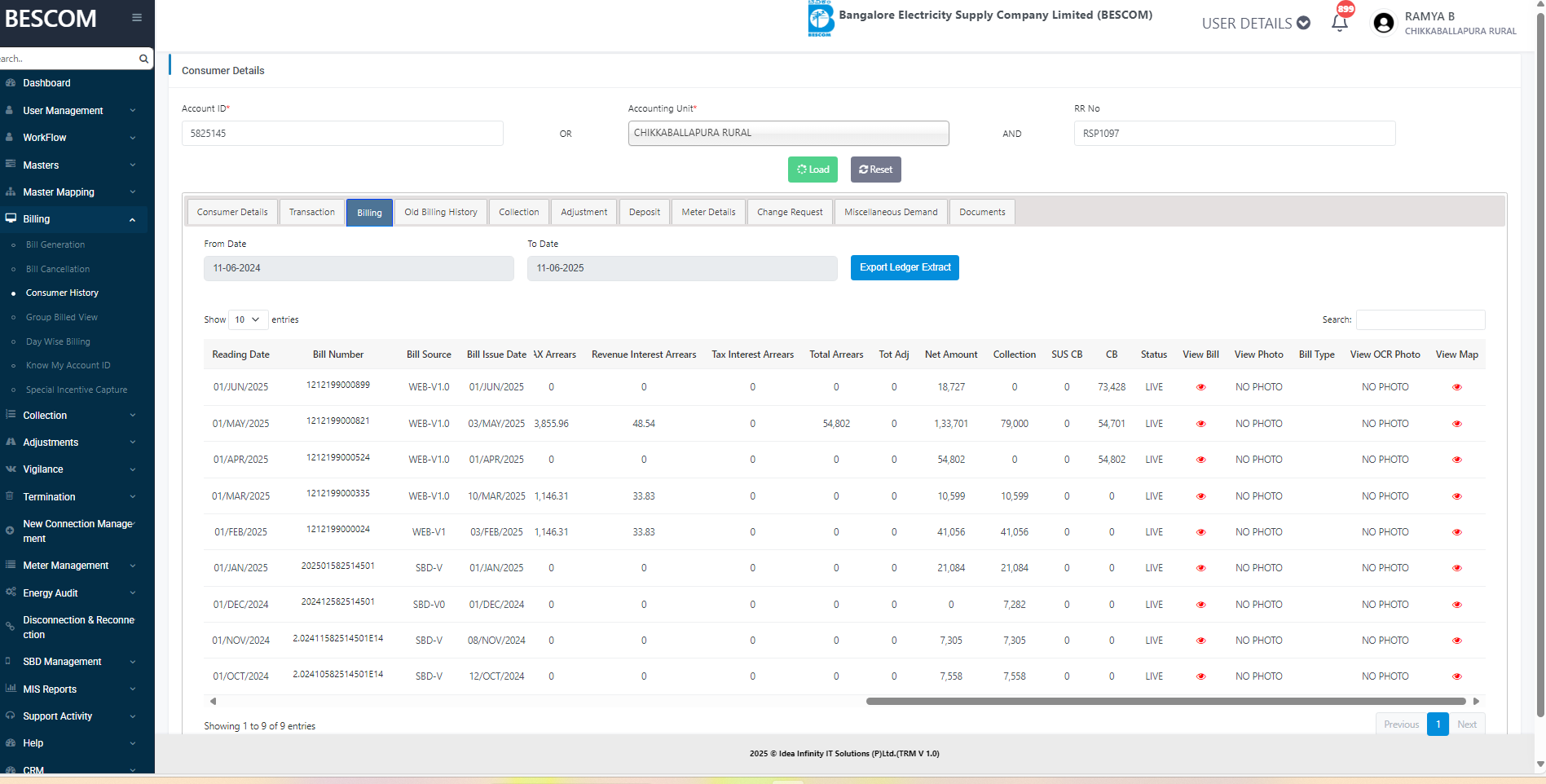View bill for 01/NOV/2024 reading
The width and height of the screenshot is (1546, 784).
[x=1200, y=641]
